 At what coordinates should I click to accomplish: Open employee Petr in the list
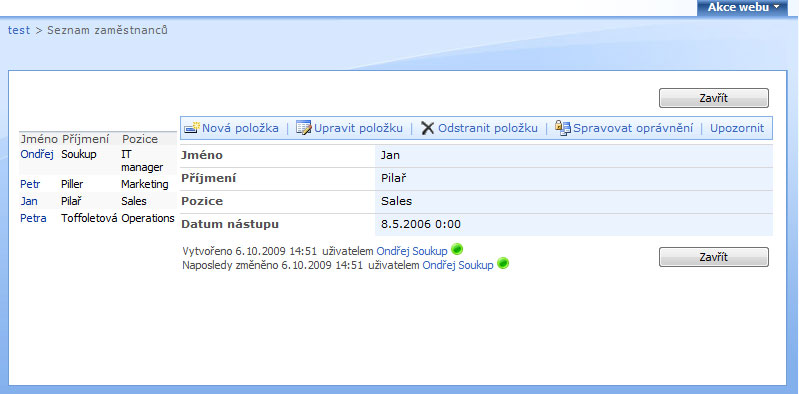(x=30, y=184)
